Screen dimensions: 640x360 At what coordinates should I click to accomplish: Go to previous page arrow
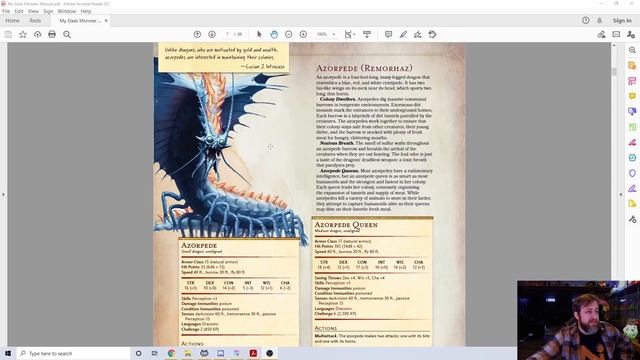click(197, 35)
